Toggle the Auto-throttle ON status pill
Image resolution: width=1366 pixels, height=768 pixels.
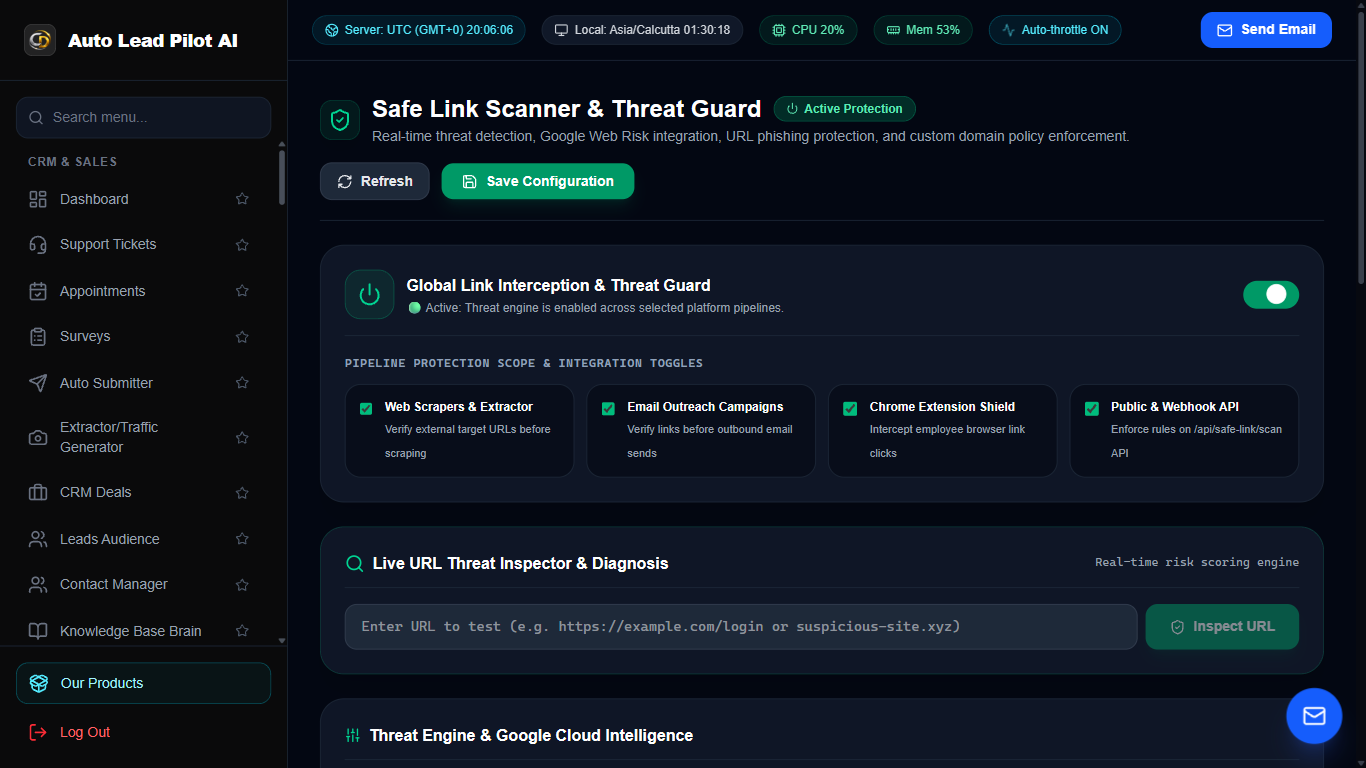[1055, 30]
